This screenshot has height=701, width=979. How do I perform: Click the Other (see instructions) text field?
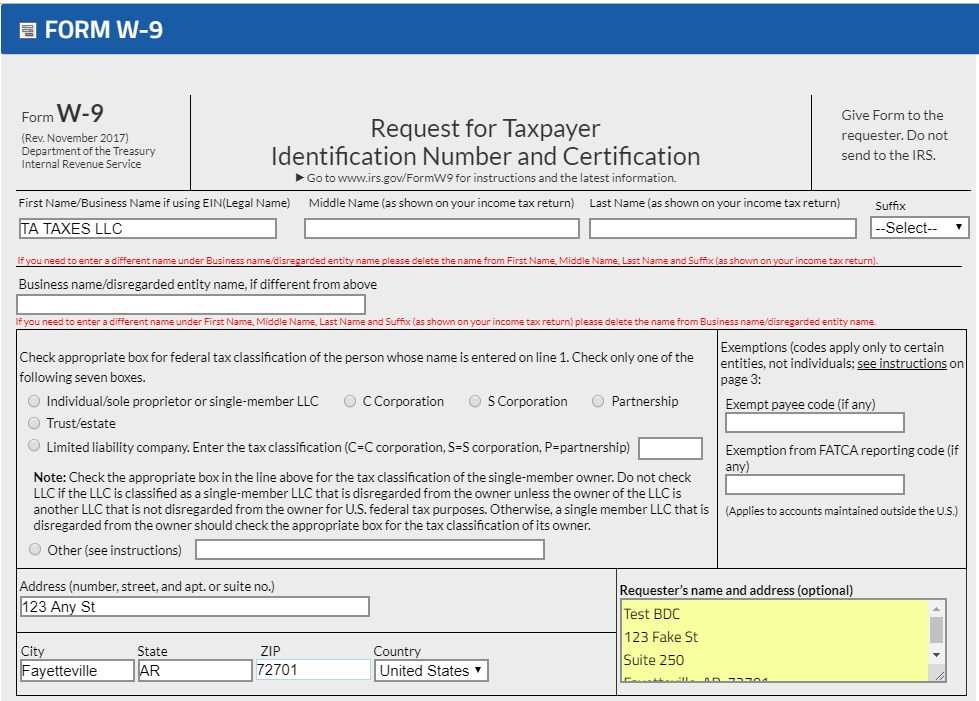[370, 550]
